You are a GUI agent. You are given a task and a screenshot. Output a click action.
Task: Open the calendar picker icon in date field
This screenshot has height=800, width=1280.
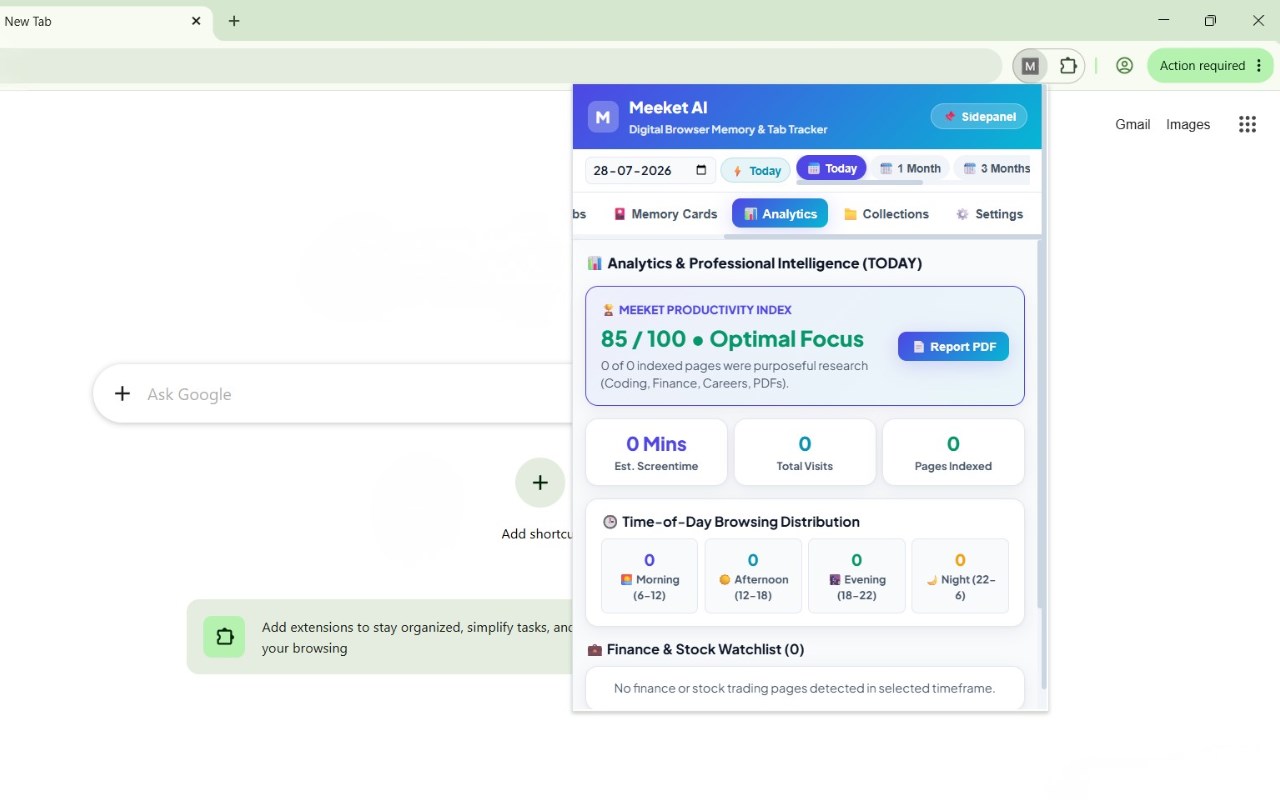(x=701, y=170)
